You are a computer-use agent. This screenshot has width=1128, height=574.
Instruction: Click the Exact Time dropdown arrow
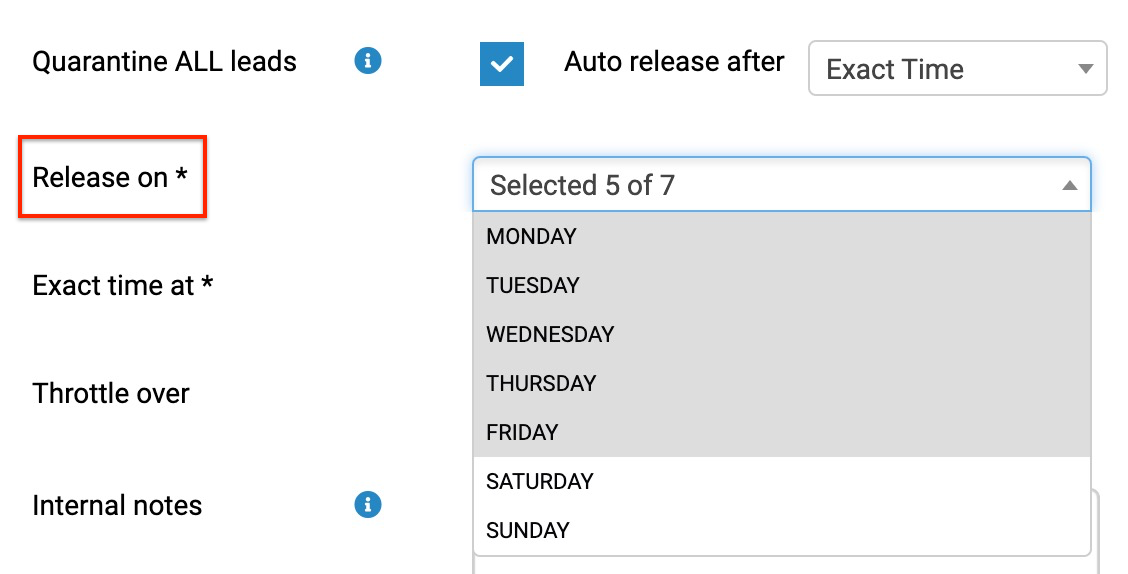(1086, 69)
